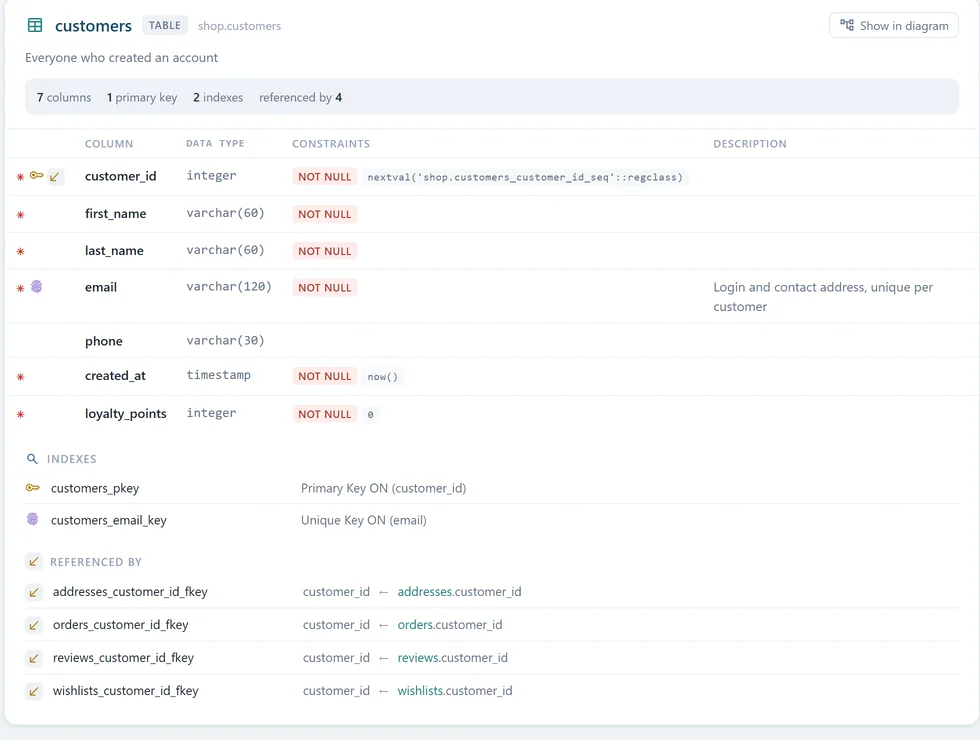Click the key icon beside customers_pkey

click(x=32, y=488)
